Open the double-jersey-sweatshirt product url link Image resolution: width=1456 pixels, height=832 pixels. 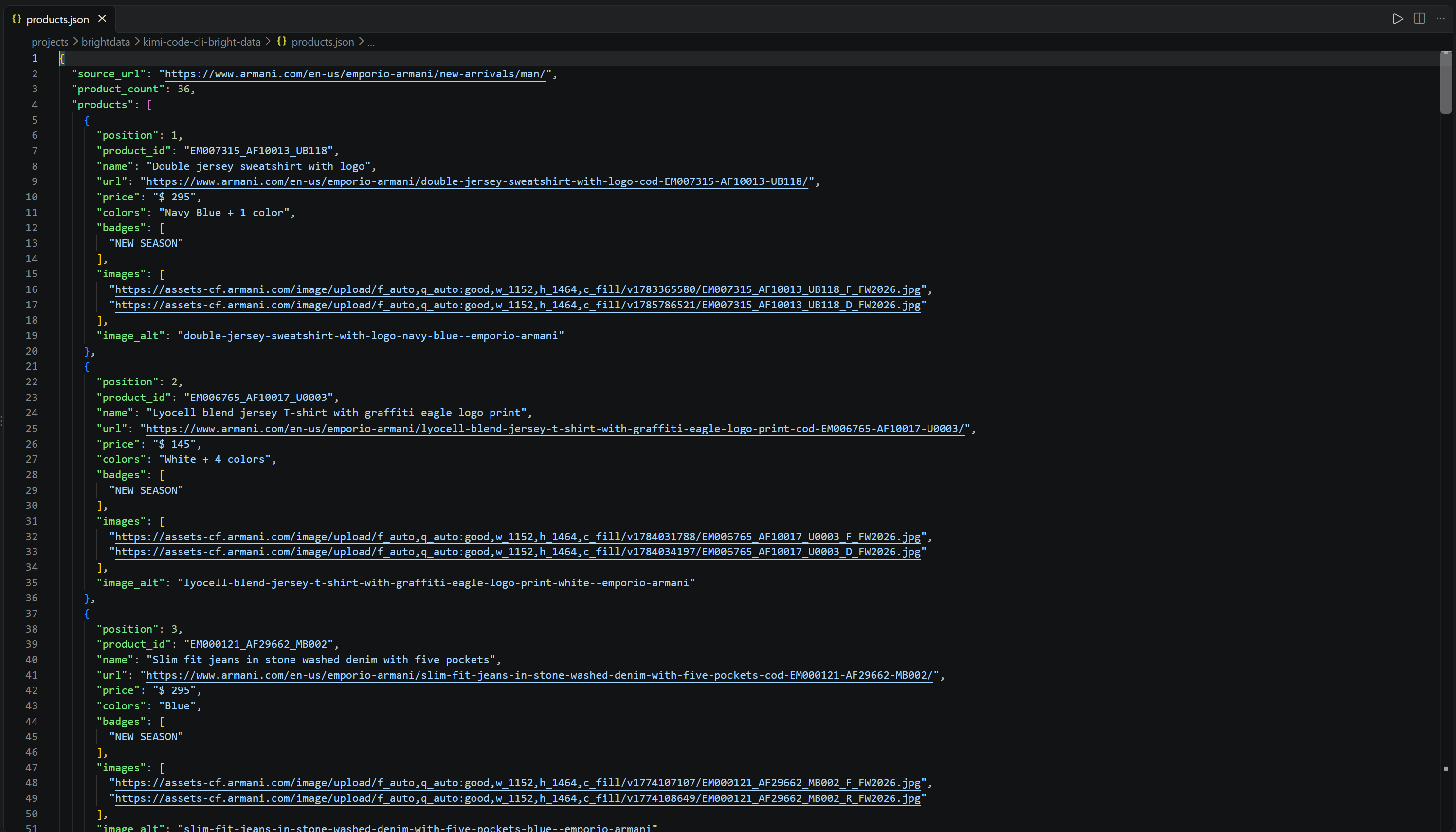click(477, 181)
